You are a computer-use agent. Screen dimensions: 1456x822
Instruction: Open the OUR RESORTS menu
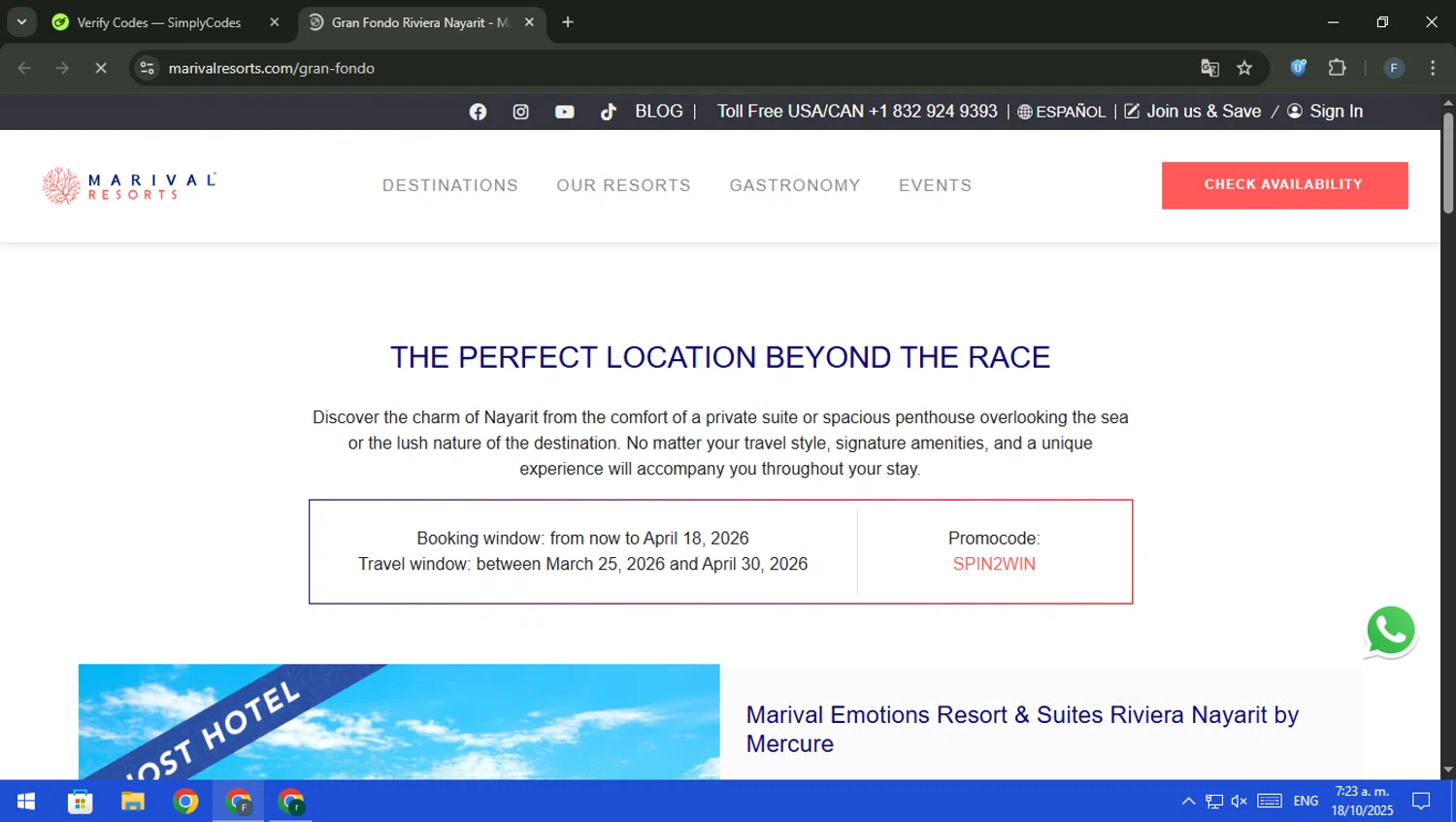(623, 185)
